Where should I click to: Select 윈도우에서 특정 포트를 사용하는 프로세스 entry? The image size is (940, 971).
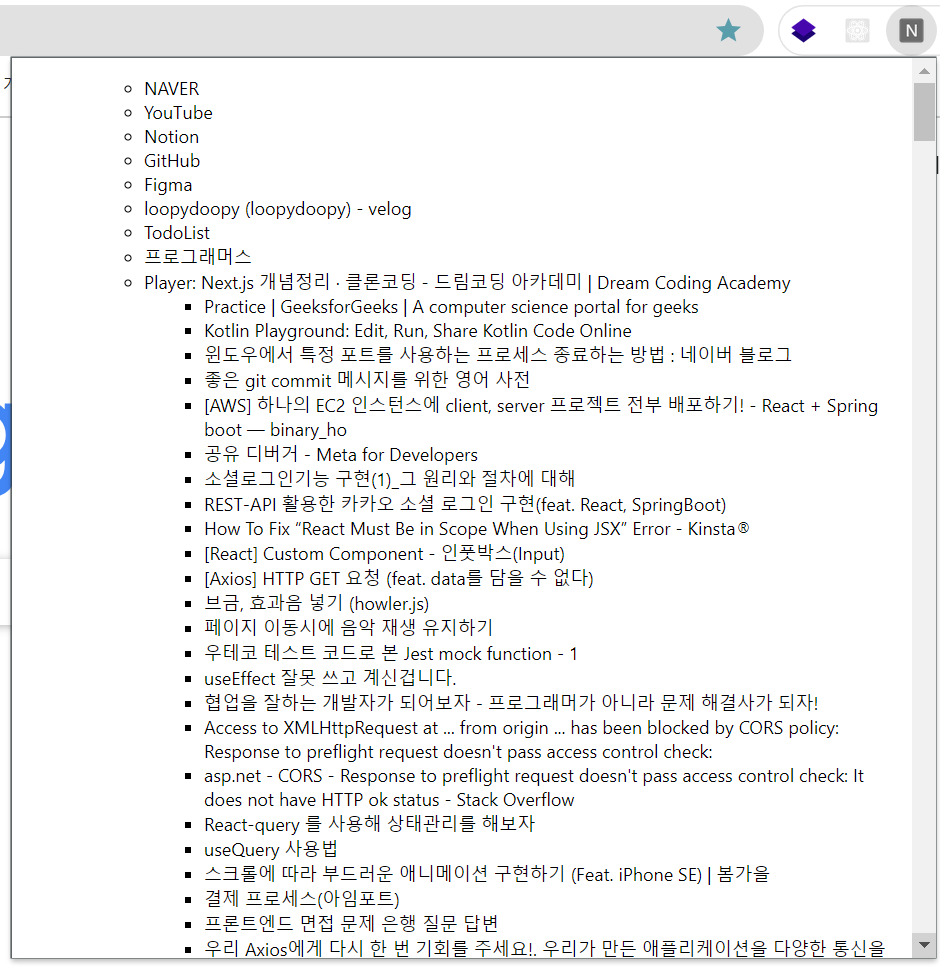498,355
